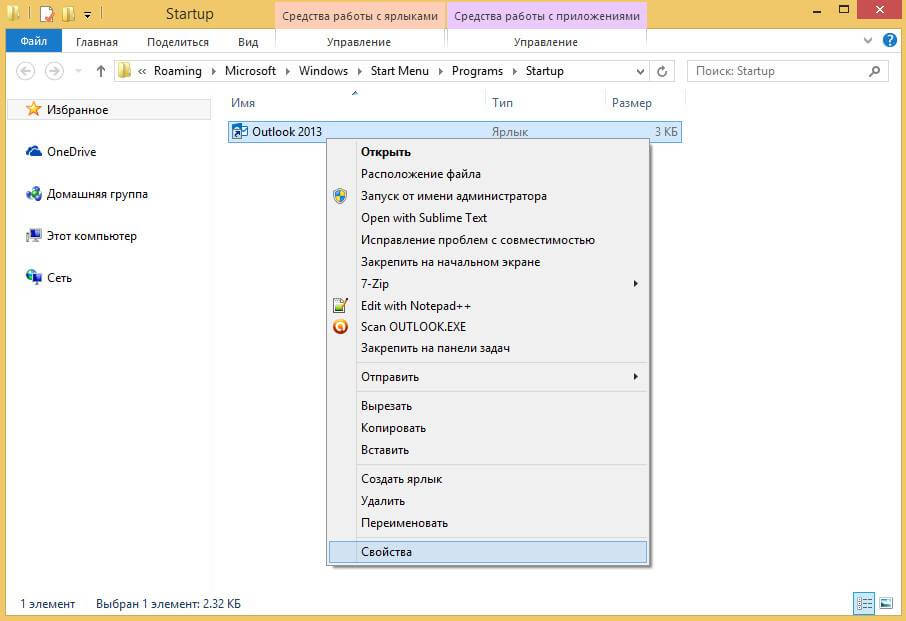The width and height of the screenshot is (906, 621).
Task: Expand the ribbon with the chevron arrow
Action: click(x=867, y=42)
